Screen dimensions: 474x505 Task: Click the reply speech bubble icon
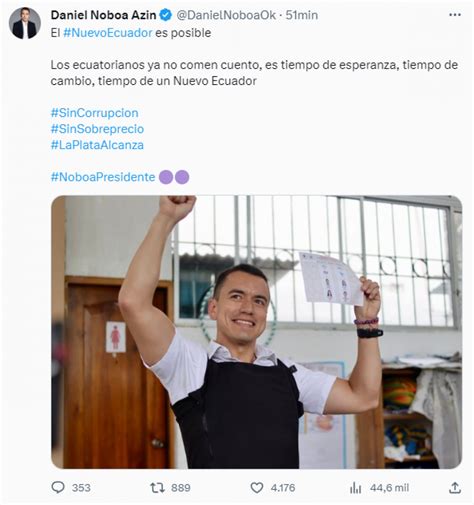click(58, 487)
